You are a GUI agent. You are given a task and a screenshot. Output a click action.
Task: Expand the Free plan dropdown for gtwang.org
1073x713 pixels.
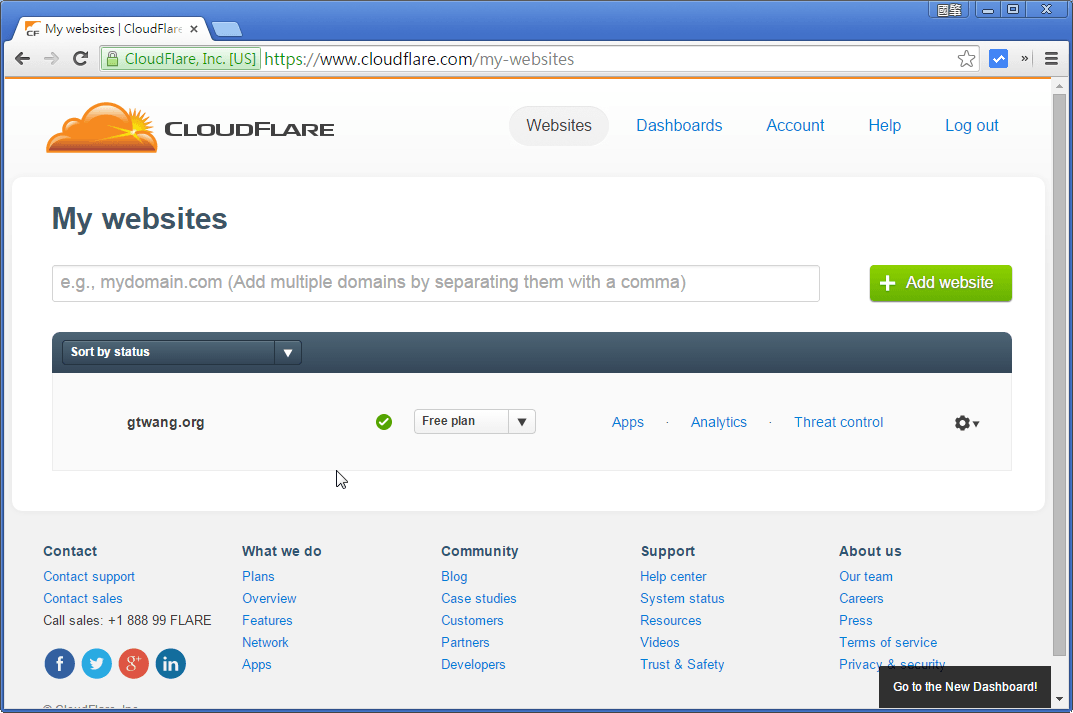[x=521, y=421]
